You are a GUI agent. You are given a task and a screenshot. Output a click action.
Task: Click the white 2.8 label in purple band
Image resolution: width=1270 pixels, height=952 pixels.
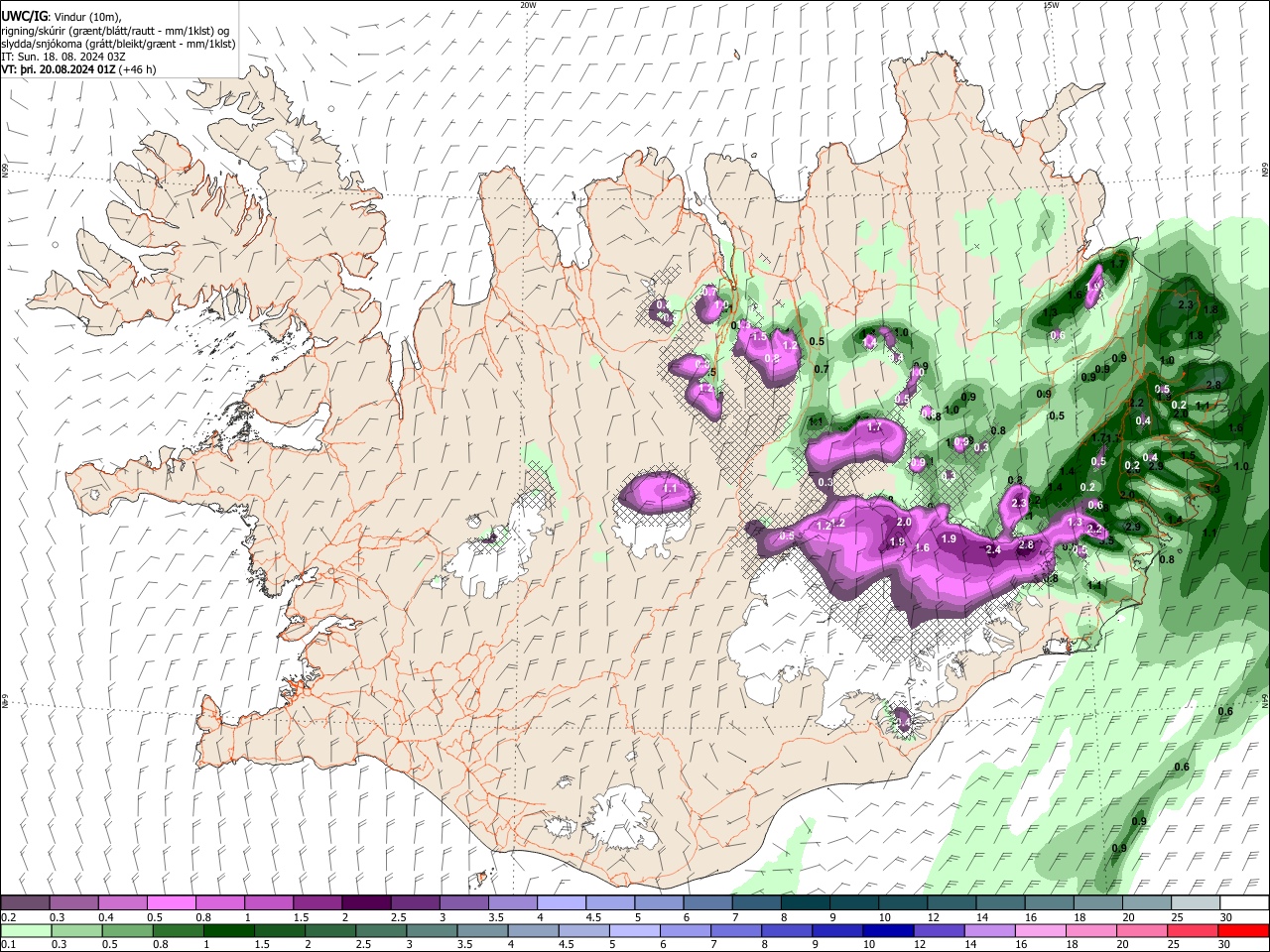click(x=1026, y=544)
